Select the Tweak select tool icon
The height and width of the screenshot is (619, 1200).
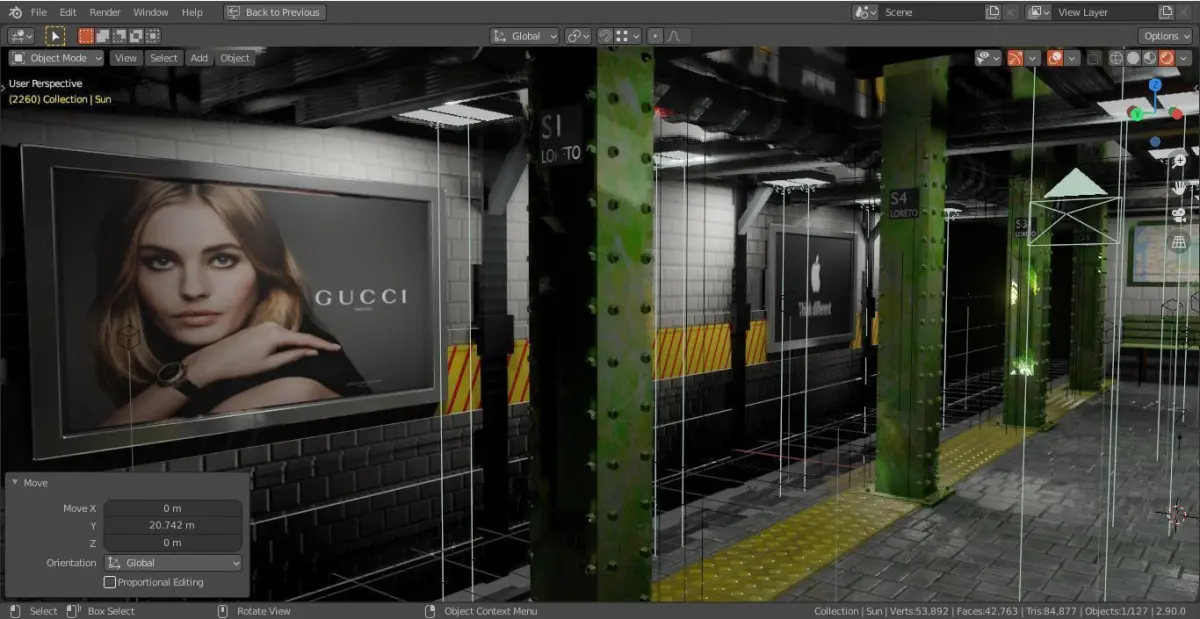click(x=55, y=36)
